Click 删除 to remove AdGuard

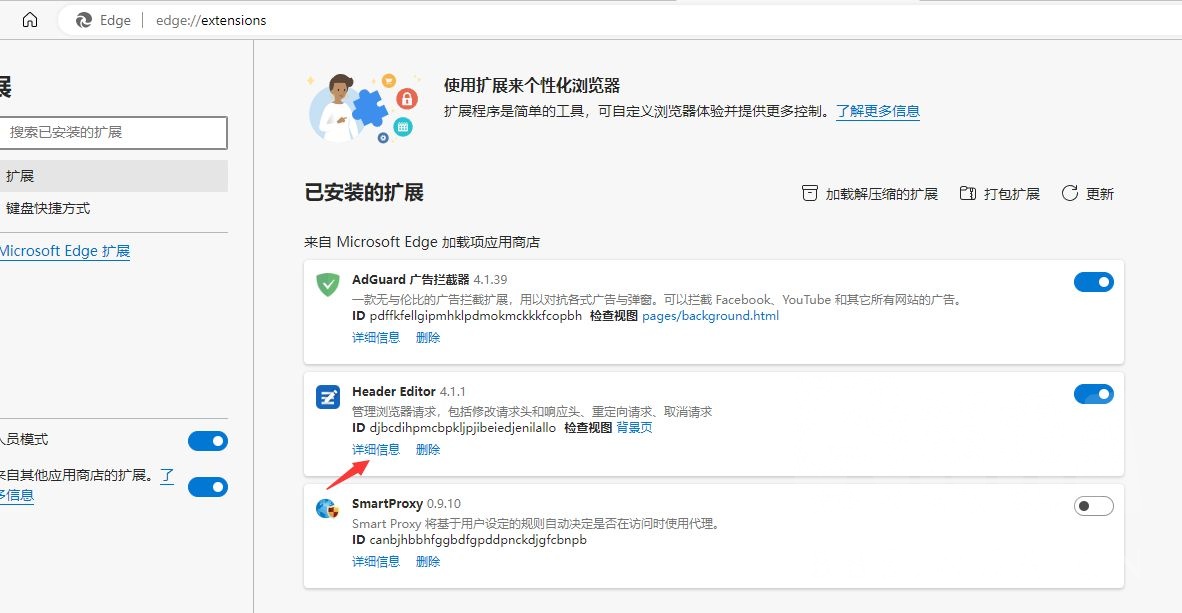click(x=427, y=338)
